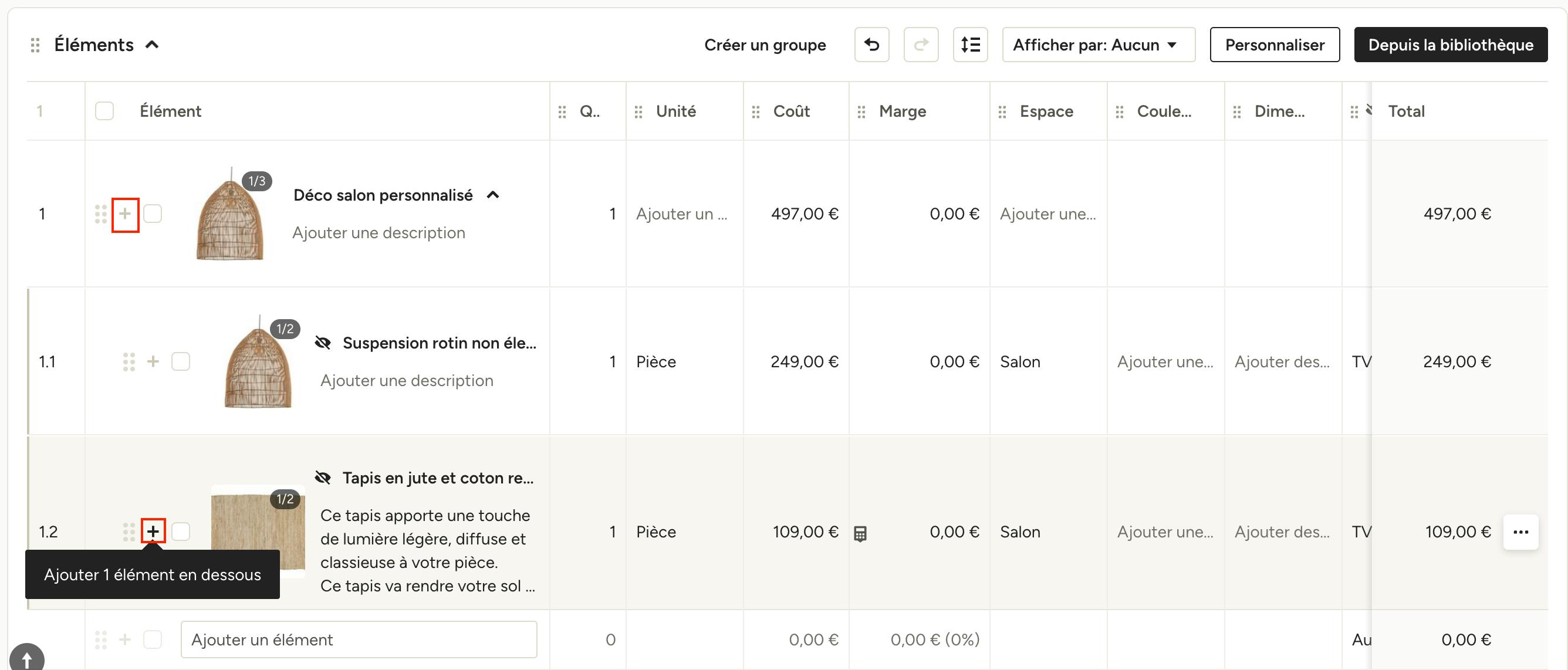The height and width of the screenshot is (670, 1568).
Task: Add one element below Tapis en jute
Action: pos(153,532)
